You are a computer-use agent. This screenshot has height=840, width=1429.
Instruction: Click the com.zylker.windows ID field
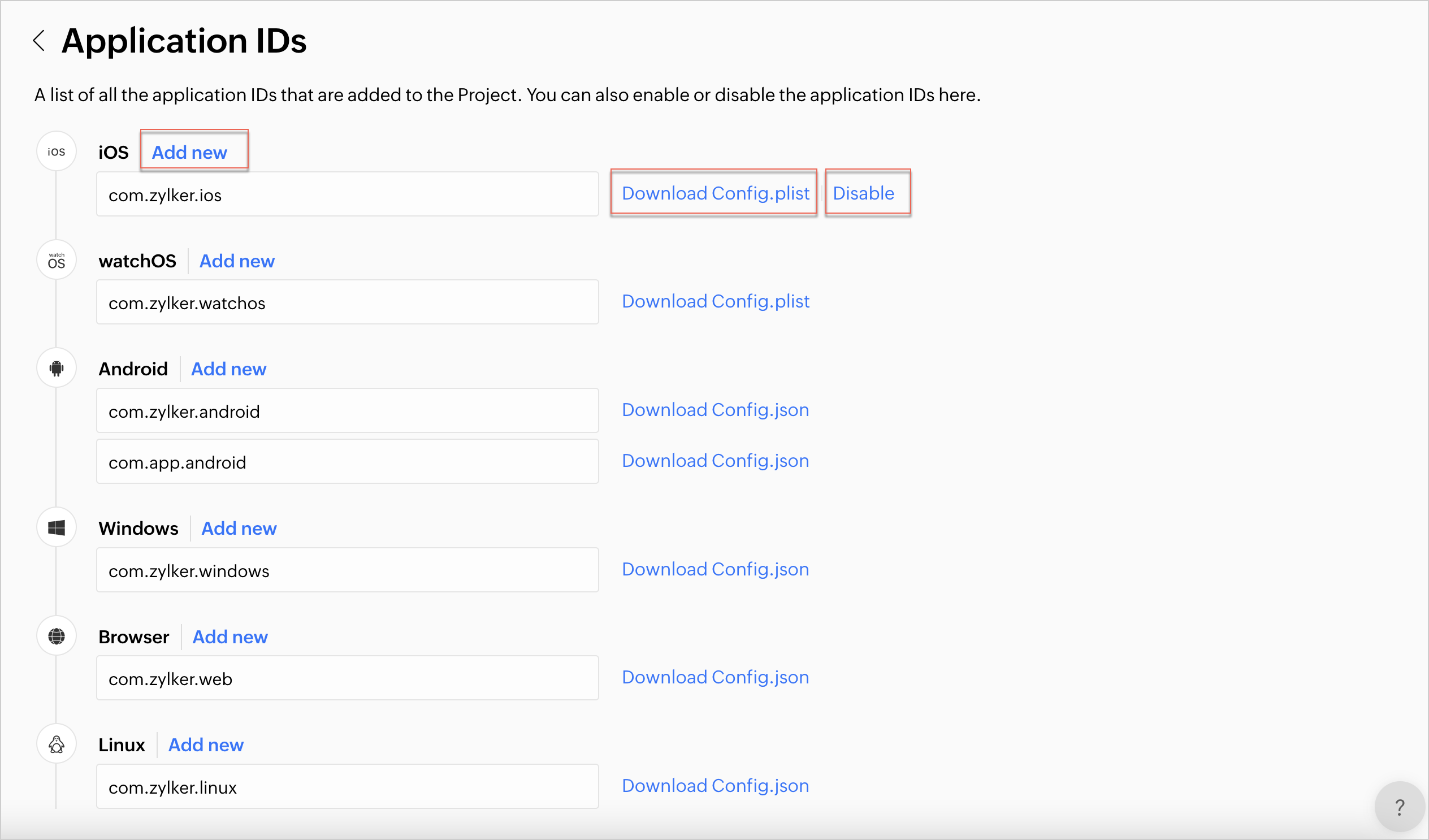(347, 570)
